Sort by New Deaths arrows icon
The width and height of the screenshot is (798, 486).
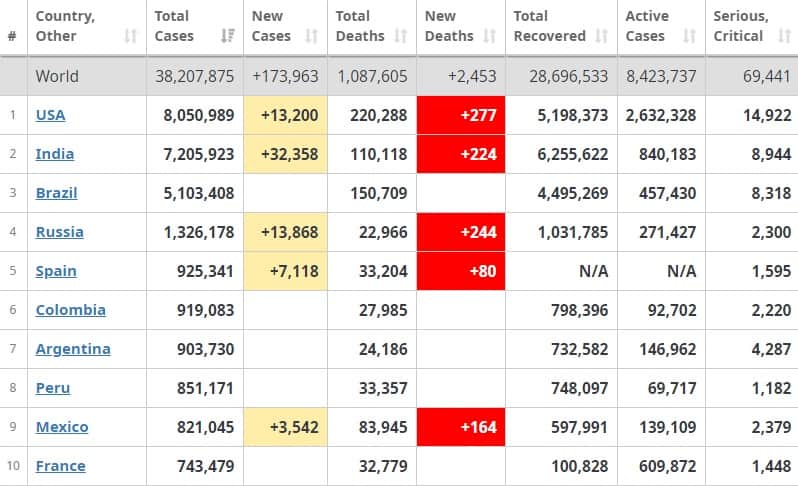tap(490, 36)
